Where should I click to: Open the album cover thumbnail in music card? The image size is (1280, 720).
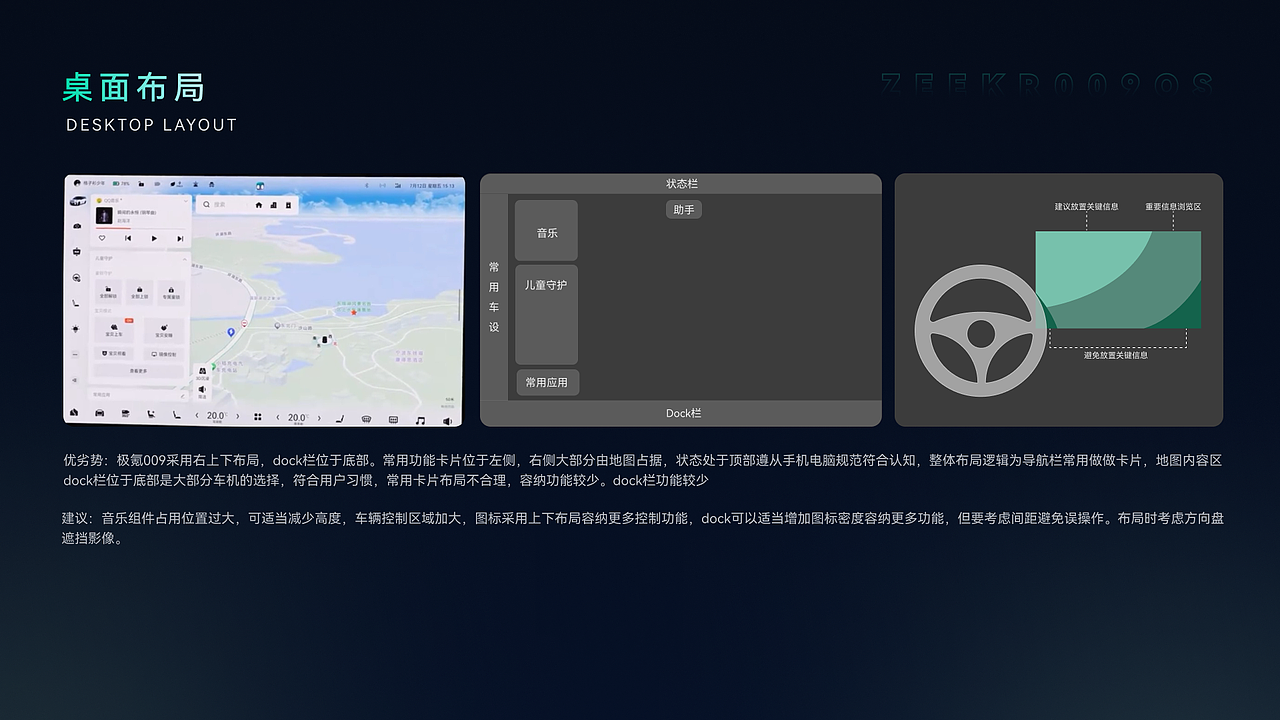(x=104, y=215)
